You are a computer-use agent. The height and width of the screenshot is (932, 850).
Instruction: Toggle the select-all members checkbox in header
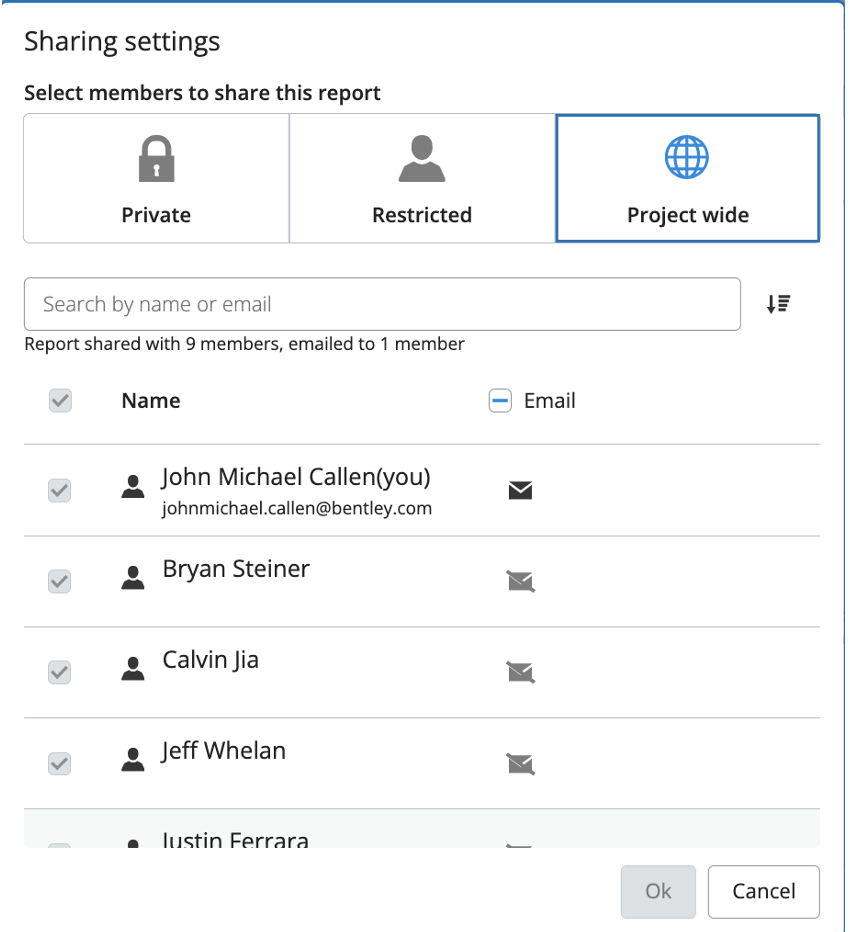61,401
